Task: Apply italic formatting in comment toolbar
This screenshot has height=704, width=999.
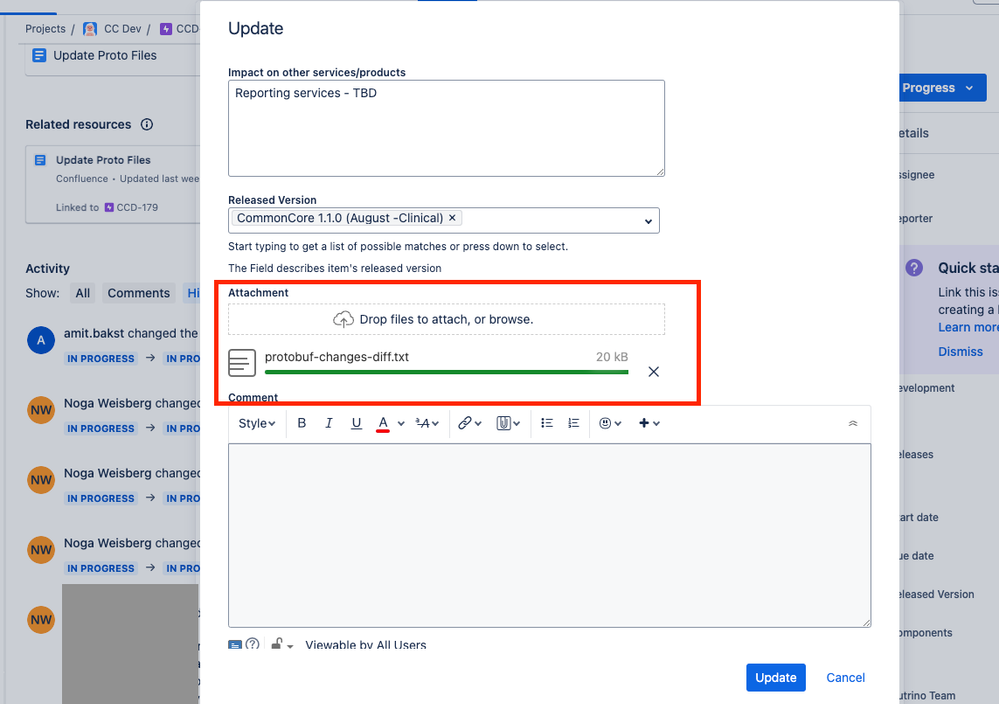Action: pyautogui.click(x=329, y=423)
